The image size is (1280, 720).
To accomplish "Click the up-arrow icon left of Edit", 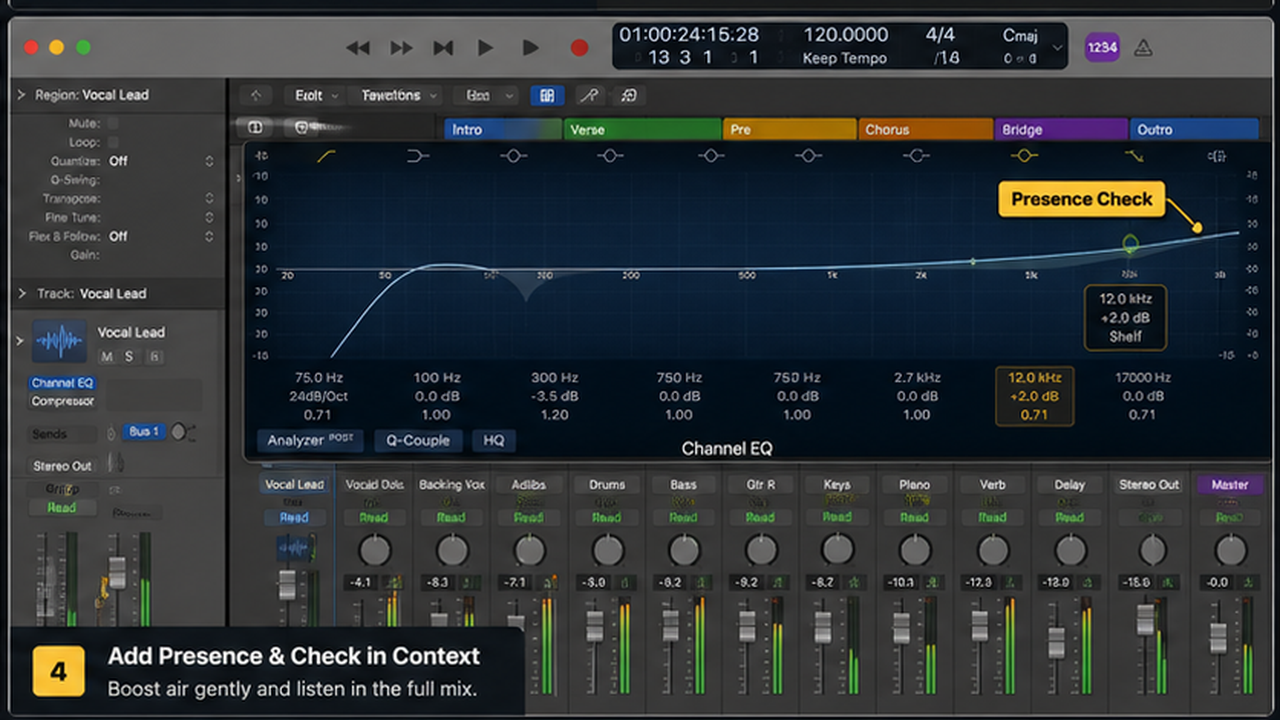I will pos(256,96).
